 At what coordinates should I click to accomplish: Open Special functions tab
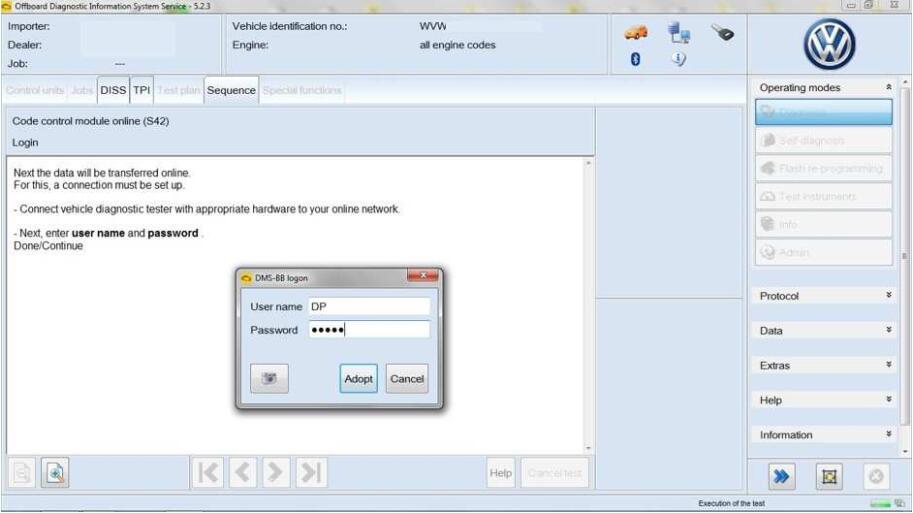[302, 90]
